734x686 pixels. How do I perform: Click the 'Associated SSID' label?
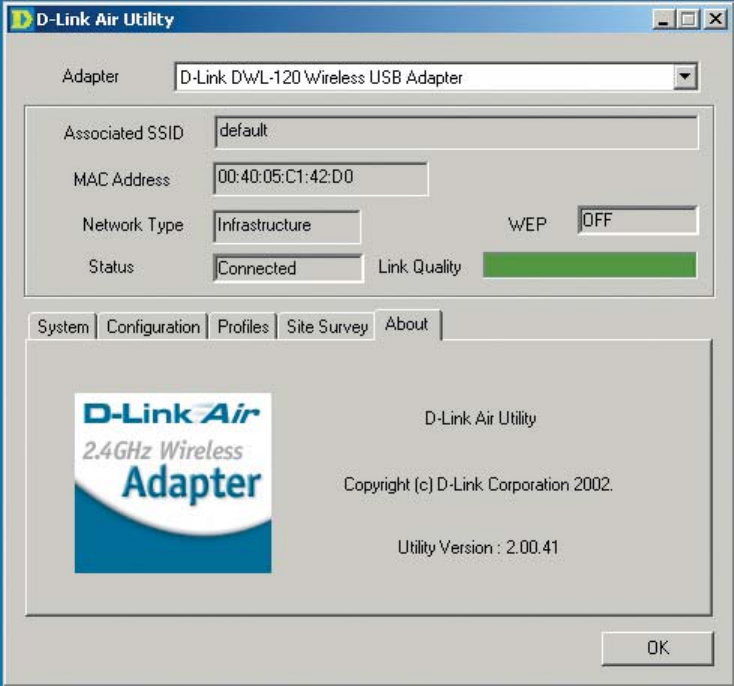point(124,133)
